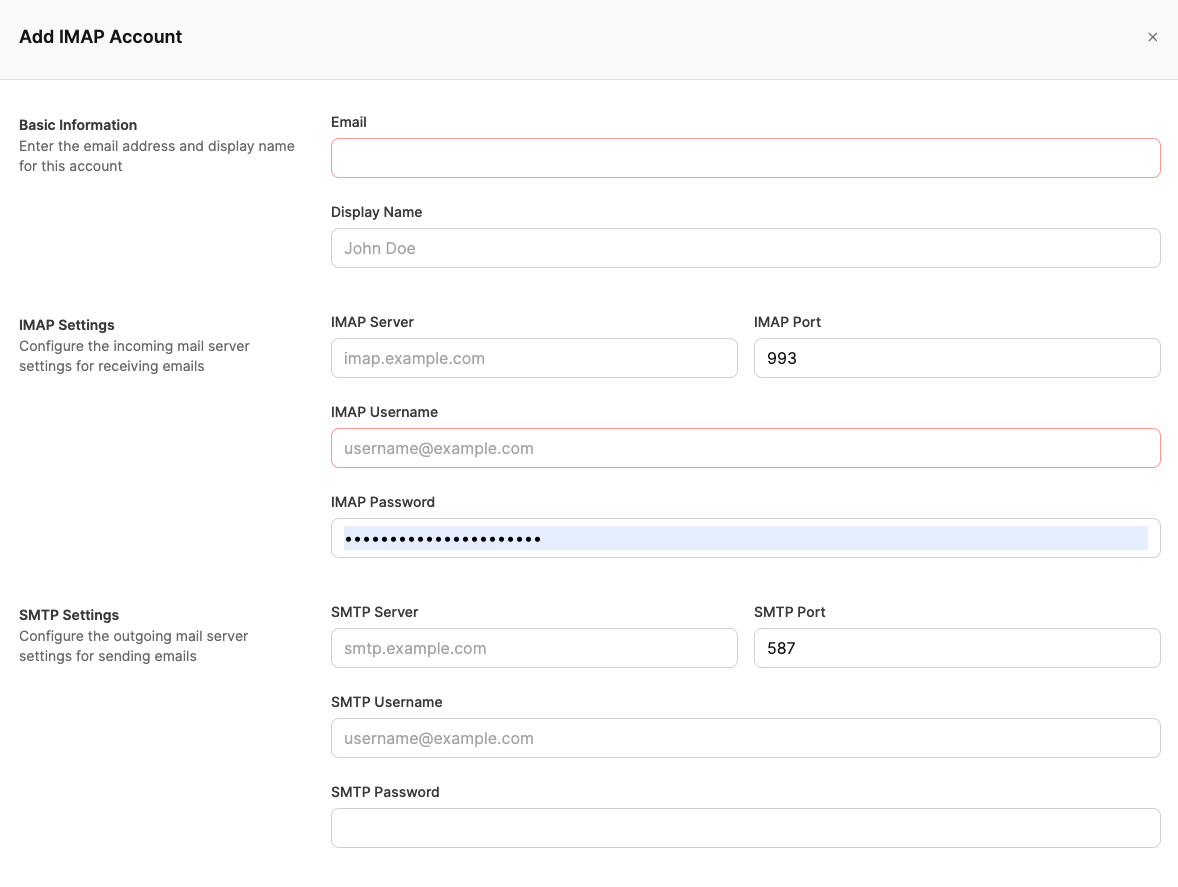This screenshot has width=1178, height=887.
Task: Click the "SMTP Port" label text
Action: coord(789,612)
